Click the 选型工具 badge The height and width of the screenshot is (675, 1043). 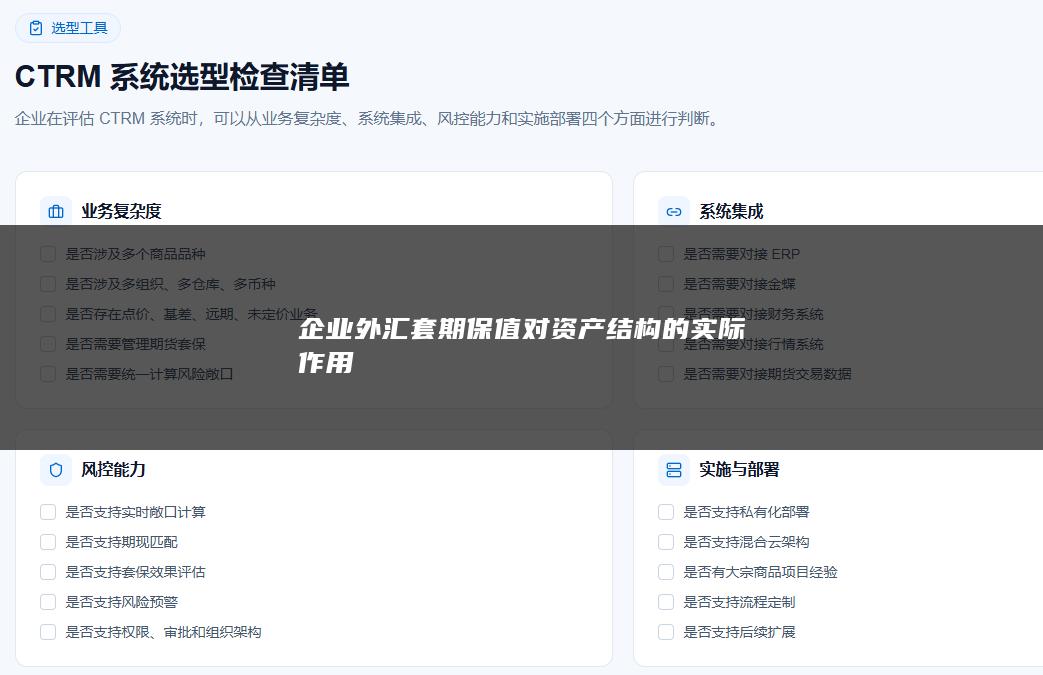(x=68, y=28)
